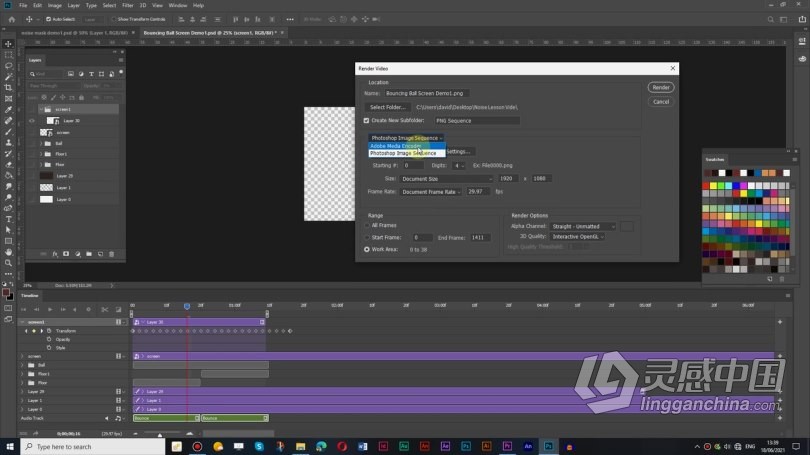The width and height of the screenshot is (810, 455).
Task: Open the File menu
Action: point(23,5)
